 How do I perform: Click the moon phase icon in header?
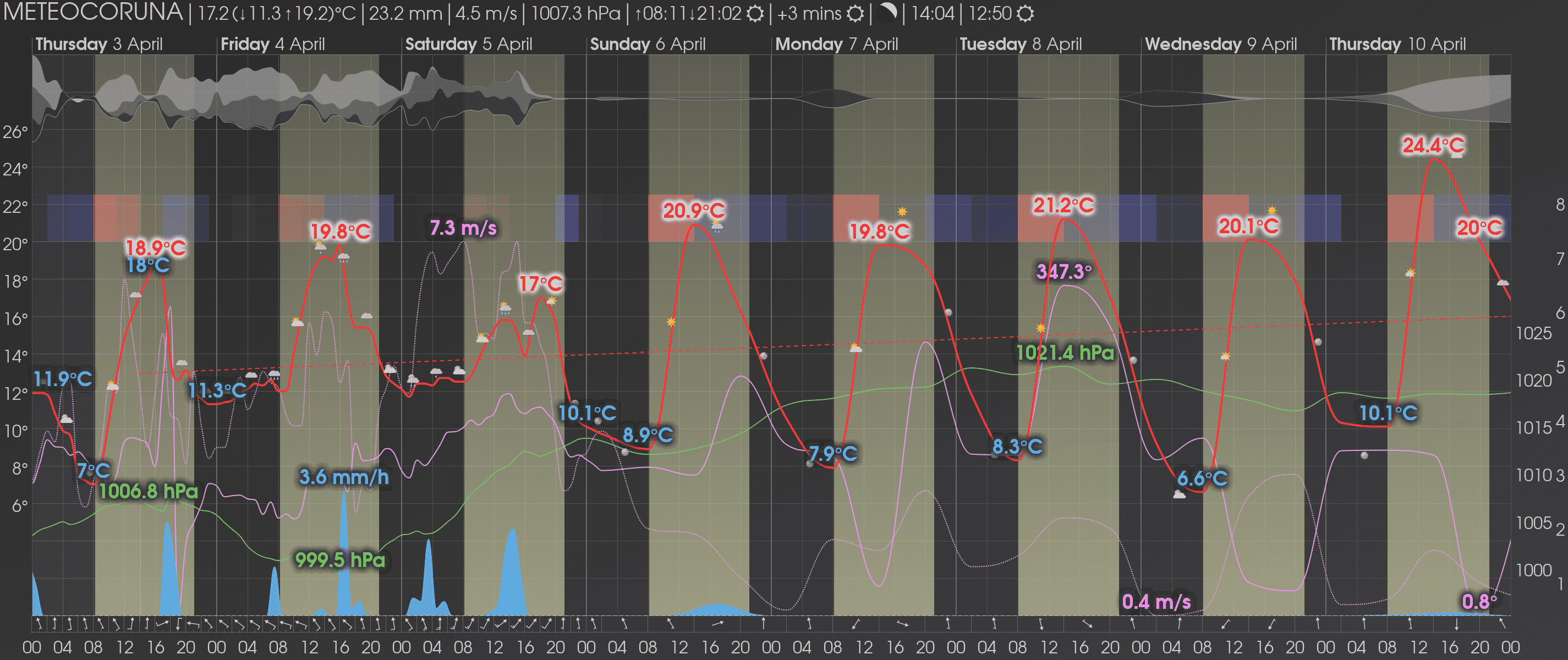pyautogui.click(x=888, y=13)
